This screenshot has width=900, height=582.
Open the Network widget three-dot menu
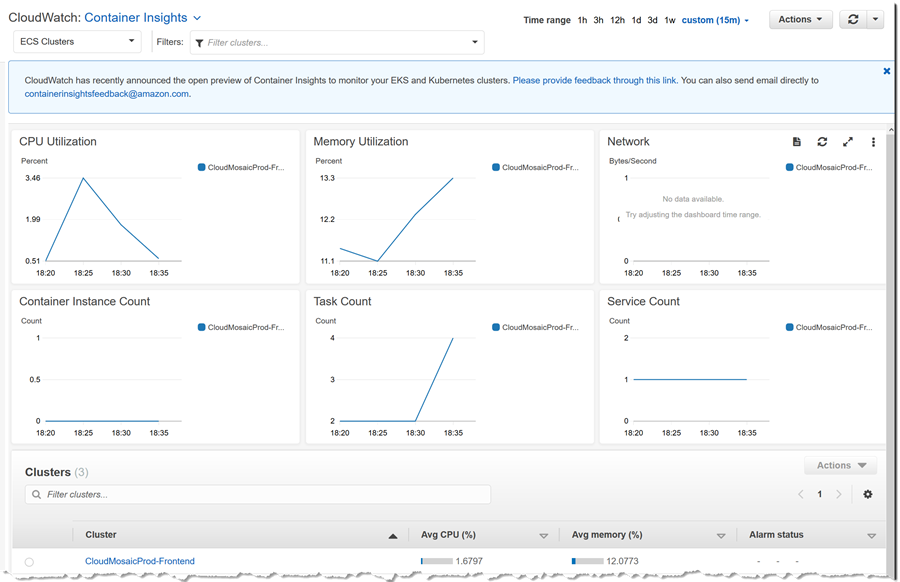click(x=873, y=142)
